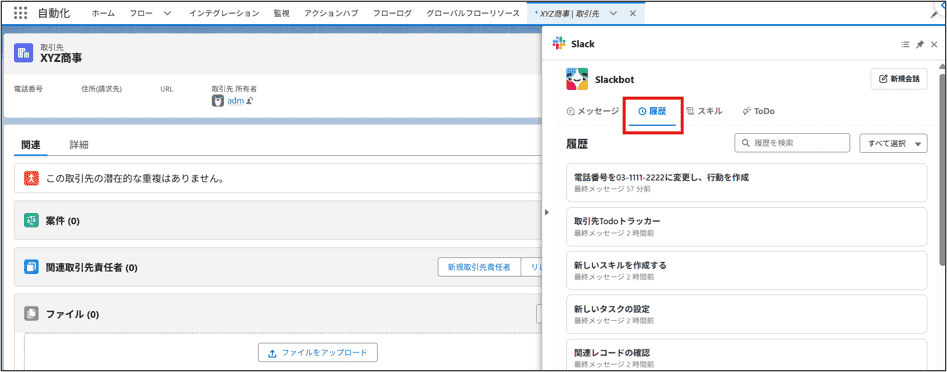Click the URL field label

pyautogui.click(x=167, y=89)
